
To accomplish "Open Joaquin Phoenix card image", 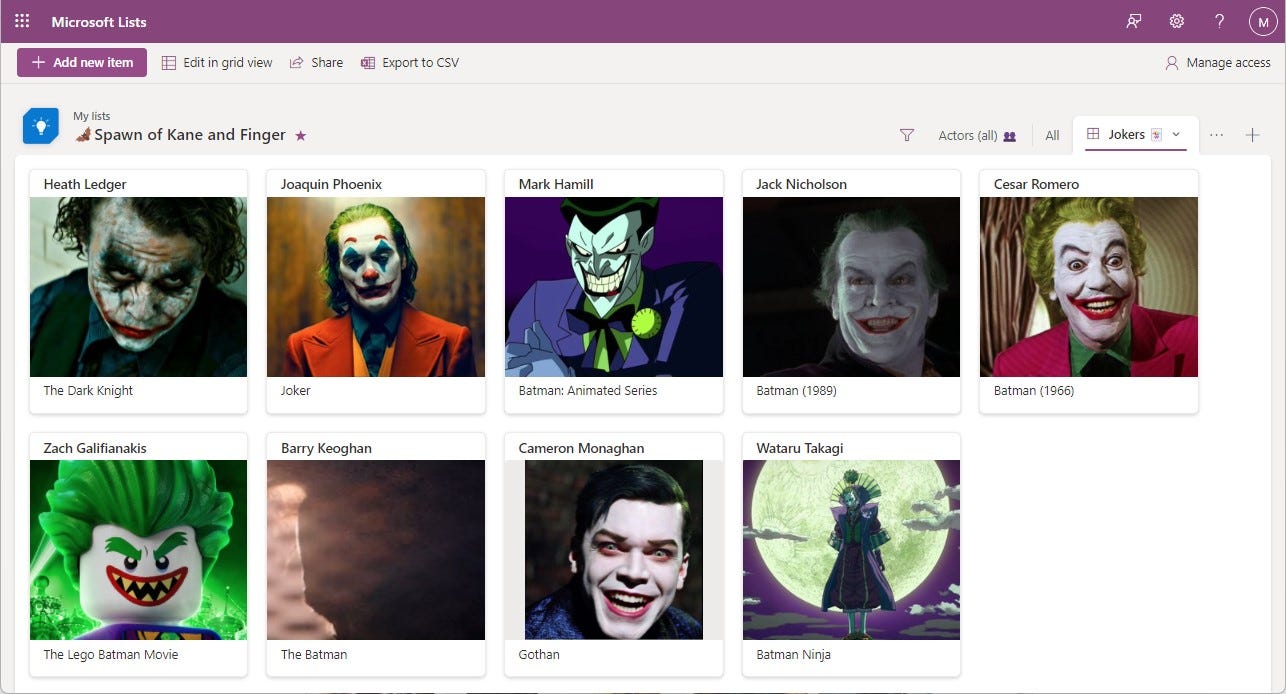I will tap(376, 287).
